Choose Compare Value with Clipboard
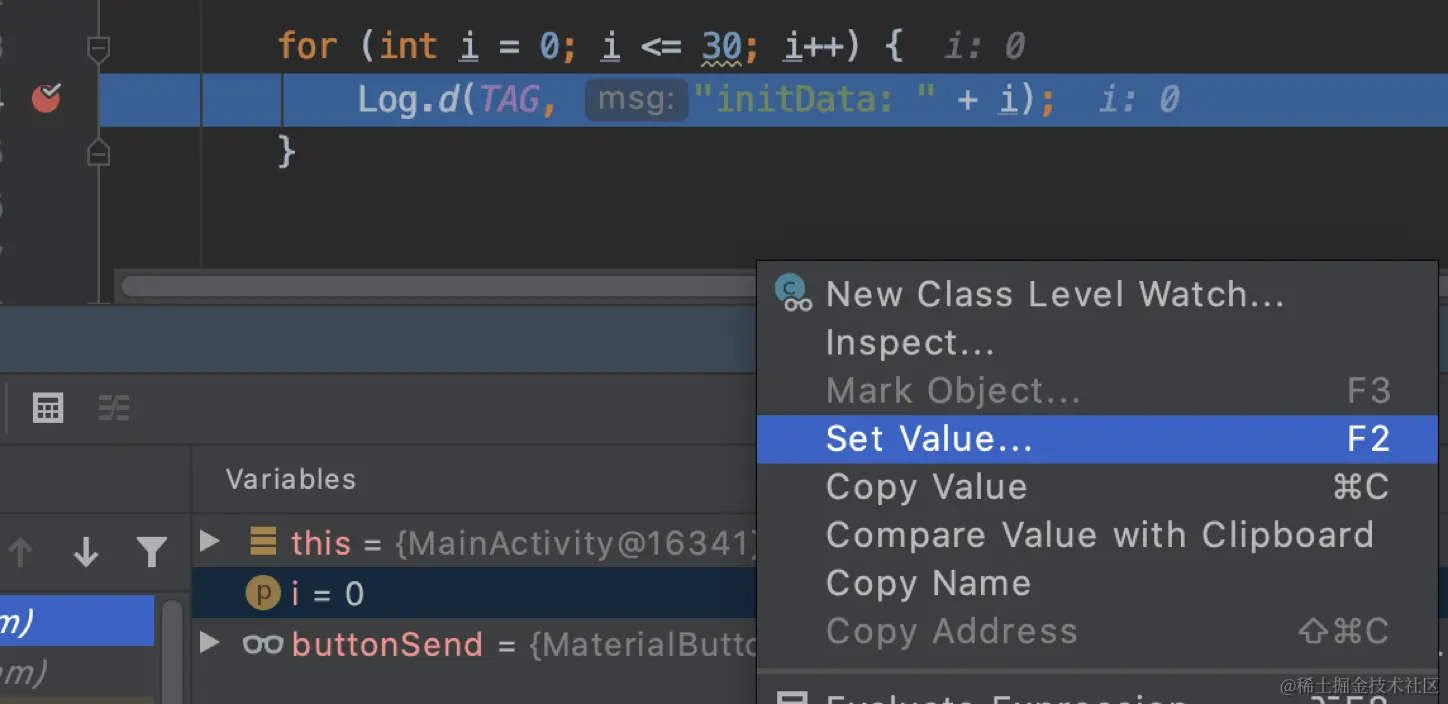Image resolution: width=1448 pixels, height=704 pixels. pos(1099,535)
